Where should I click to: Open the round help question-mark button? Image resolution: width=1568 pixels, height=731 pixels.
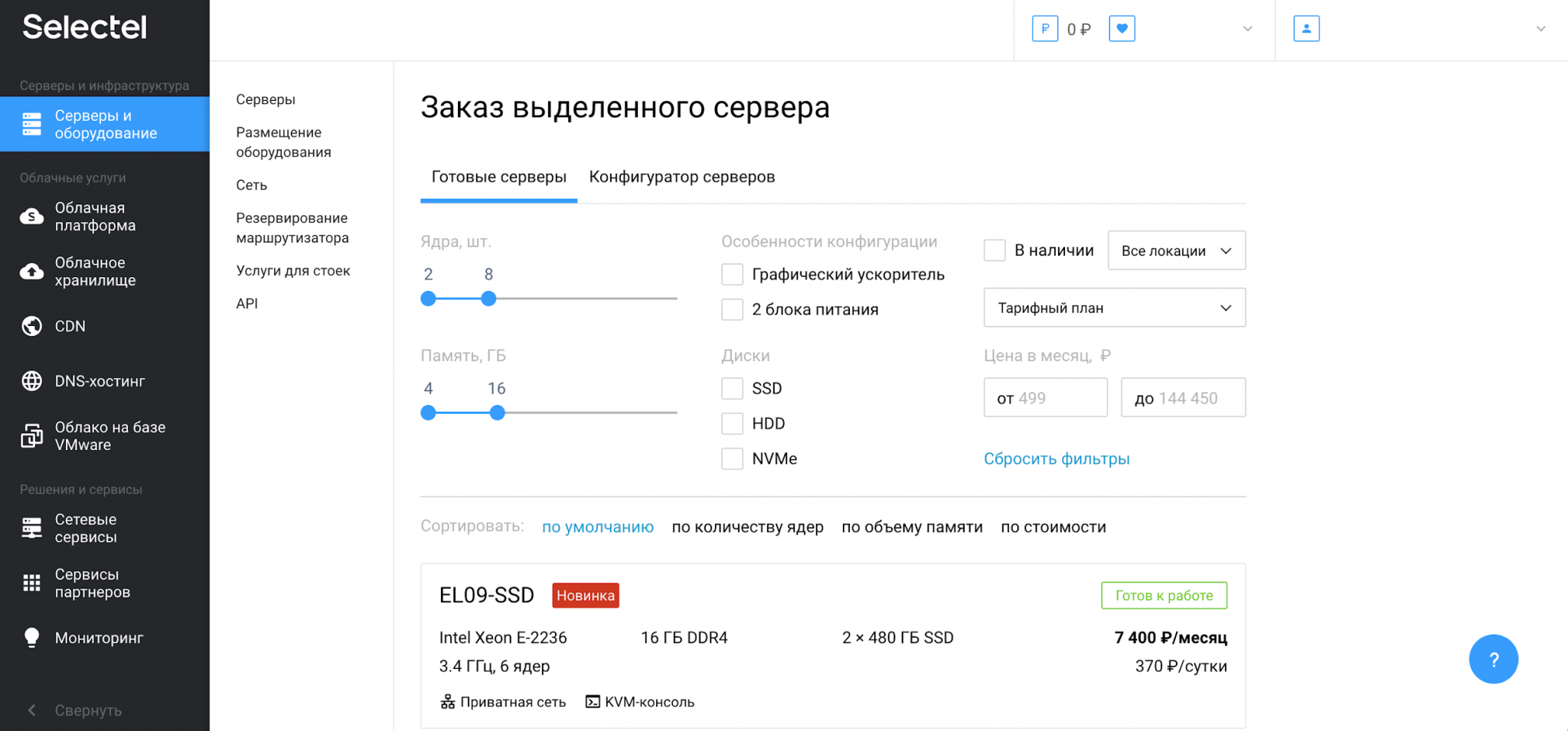pyautogui.click(x=1493, y=659)
